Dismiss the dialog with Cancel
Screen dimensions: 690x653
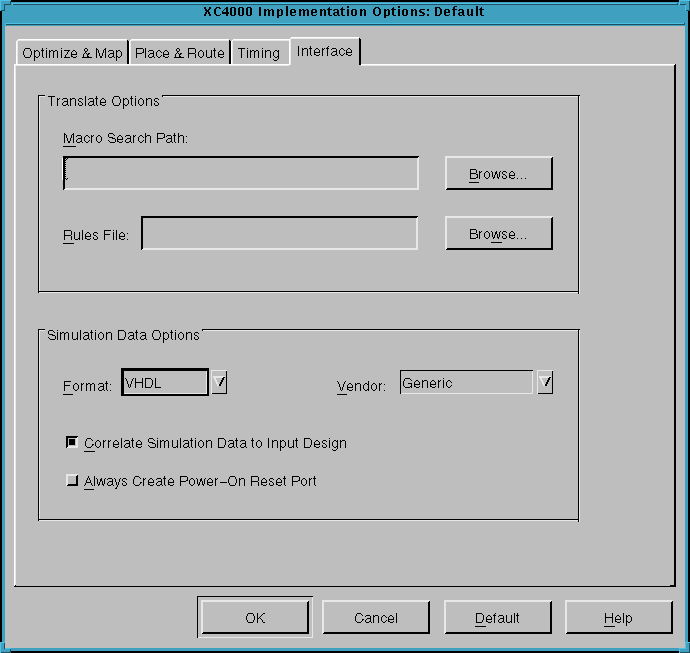pos(376,617)
